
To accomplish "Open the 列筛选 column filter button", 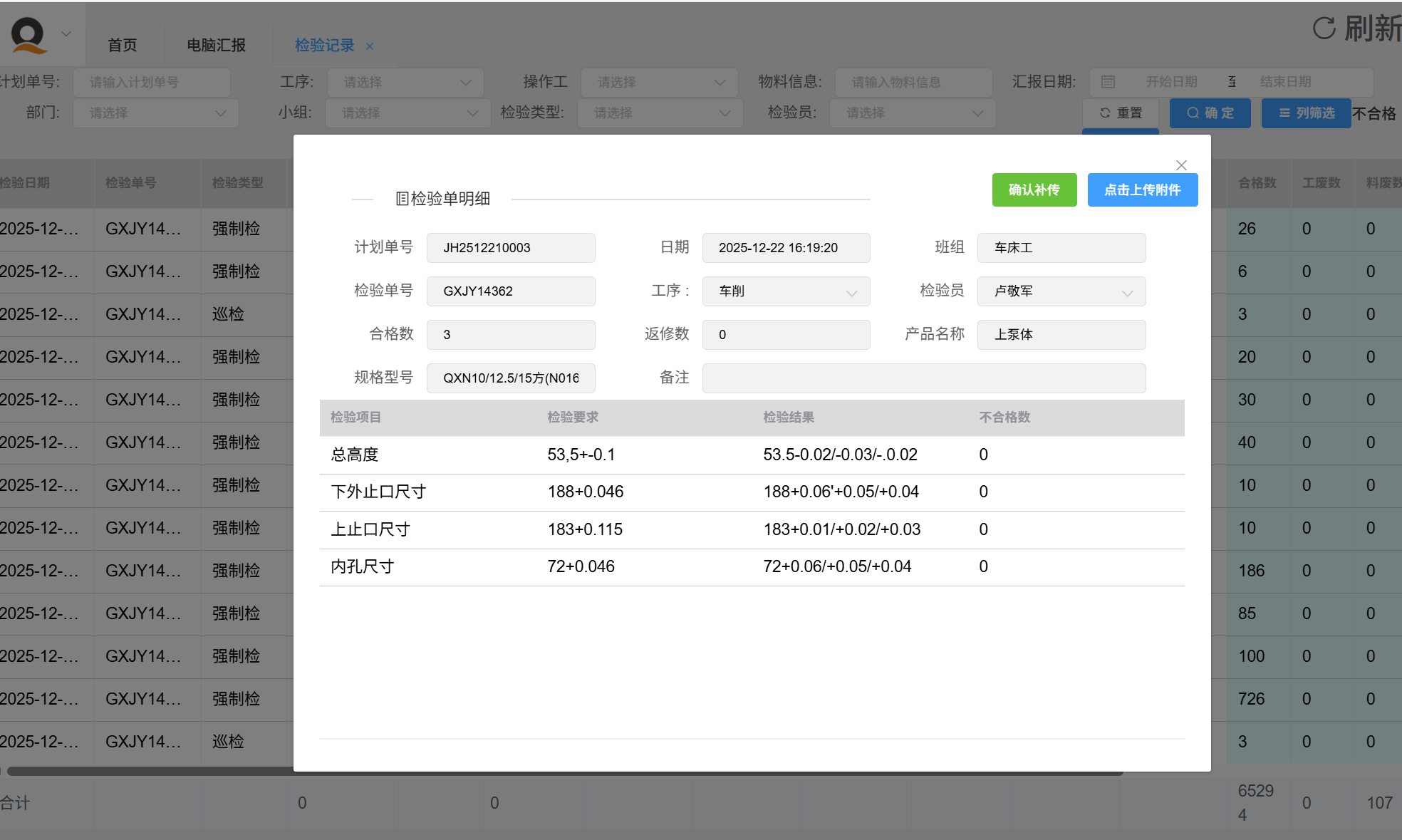I will [1306, 113].
